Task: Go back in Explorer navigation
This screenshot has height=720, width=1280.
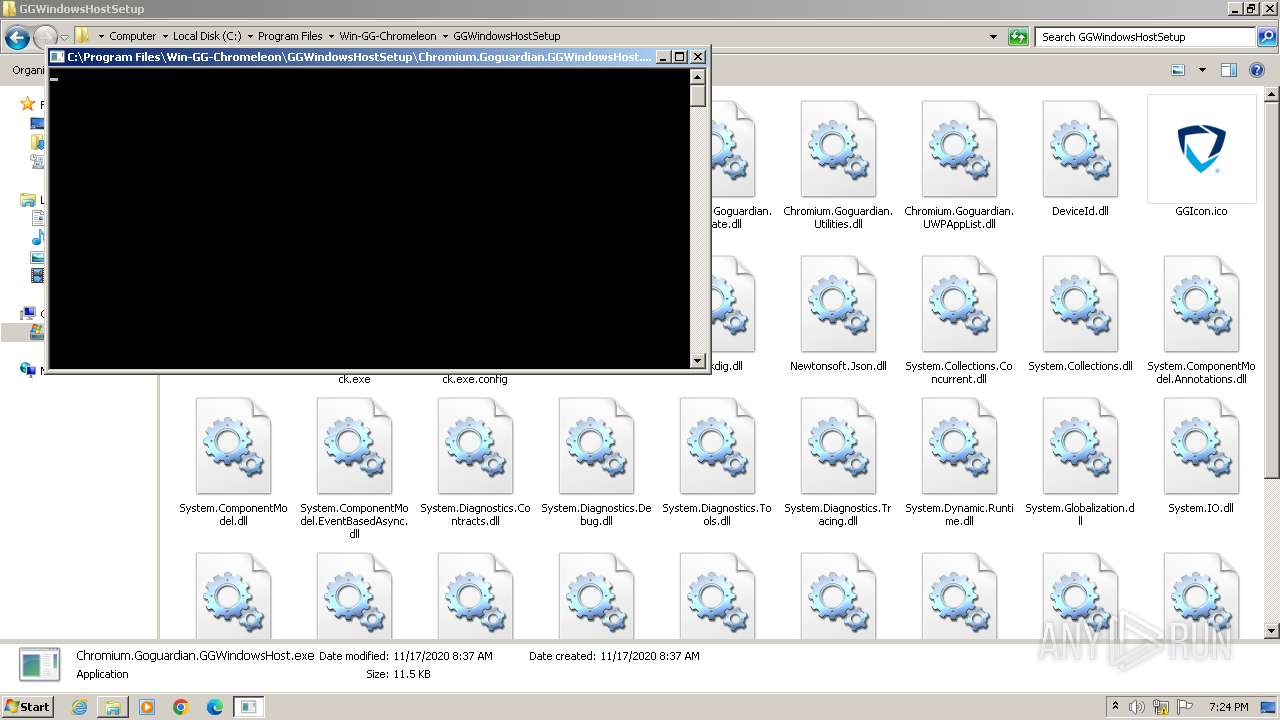Action: tap(17, 37)
